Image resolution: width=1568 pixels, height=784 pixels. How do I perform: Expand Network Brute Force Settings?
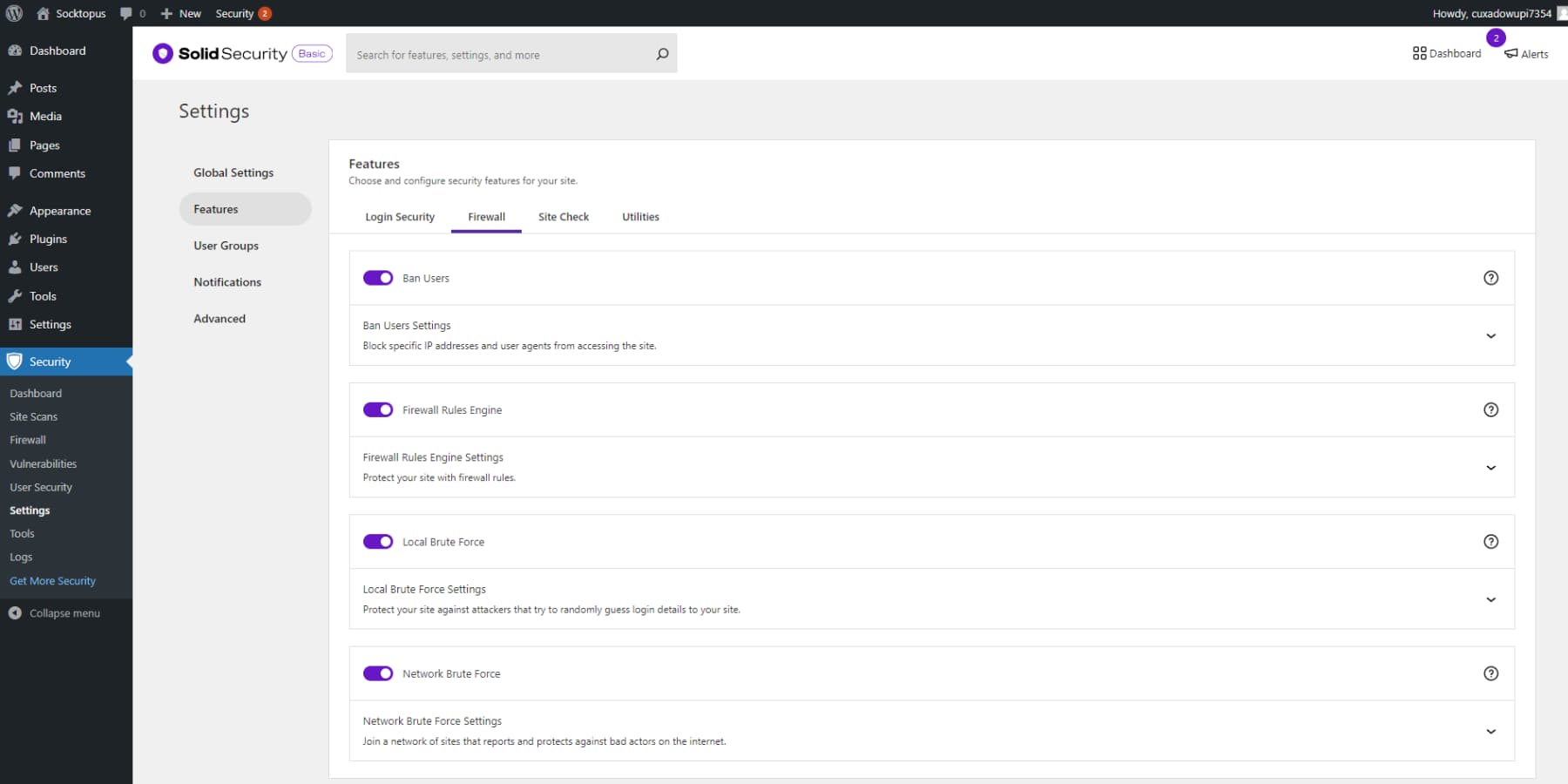(1491, 732)
